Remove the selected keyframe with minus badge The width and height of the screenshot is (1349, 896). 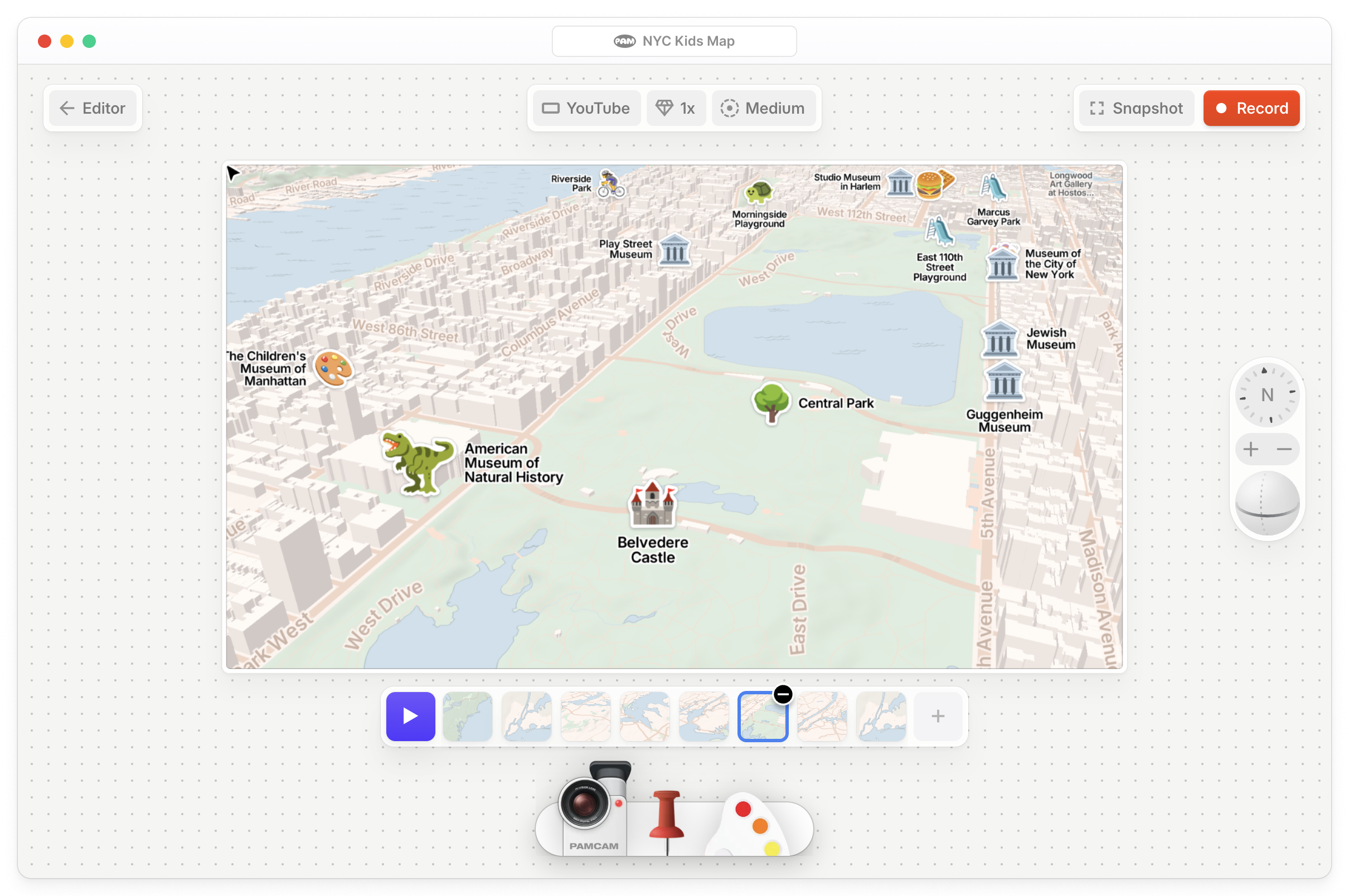[x=783, y=694]
